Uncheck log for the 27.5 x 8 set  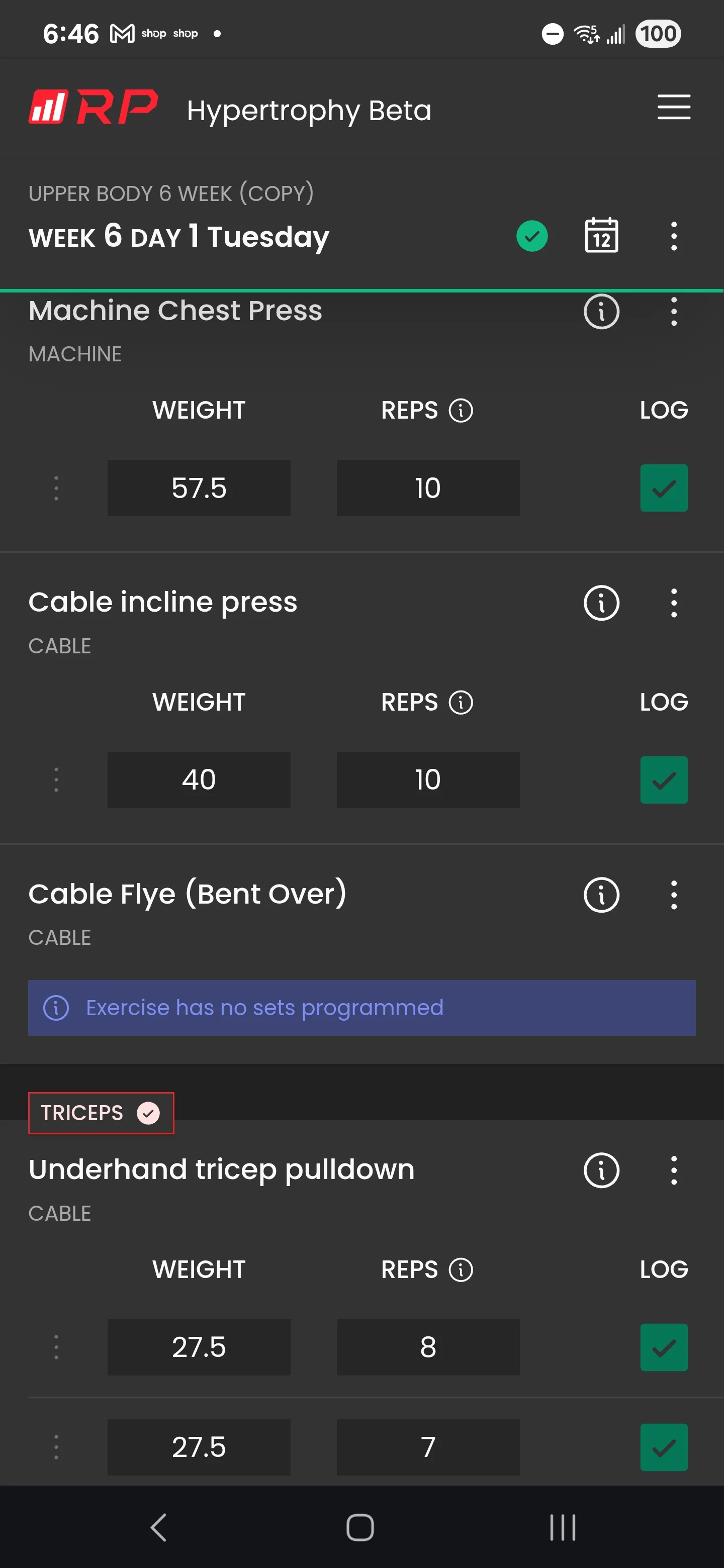click(664, 1347)
